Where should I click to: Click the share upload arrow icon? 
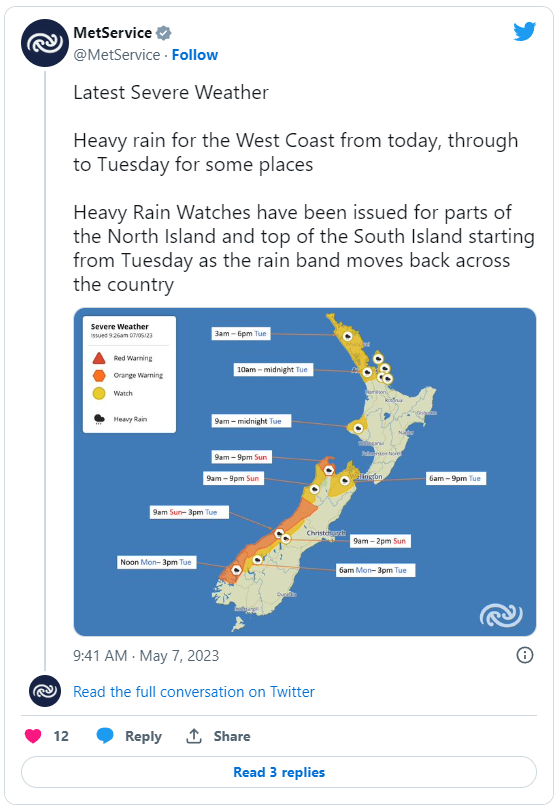(x=194, y=736)
